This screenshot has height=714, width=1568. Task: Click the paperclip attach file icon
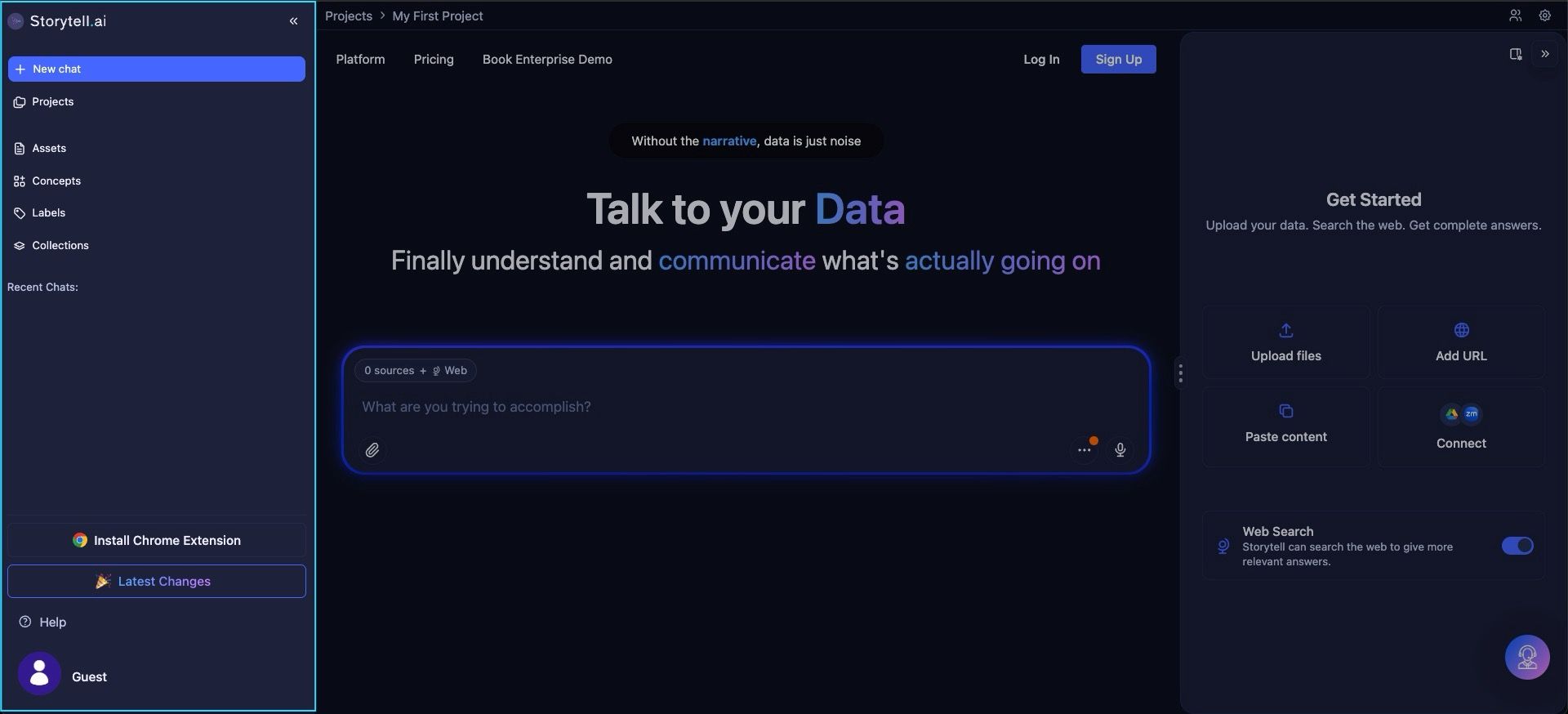[372, 450]
